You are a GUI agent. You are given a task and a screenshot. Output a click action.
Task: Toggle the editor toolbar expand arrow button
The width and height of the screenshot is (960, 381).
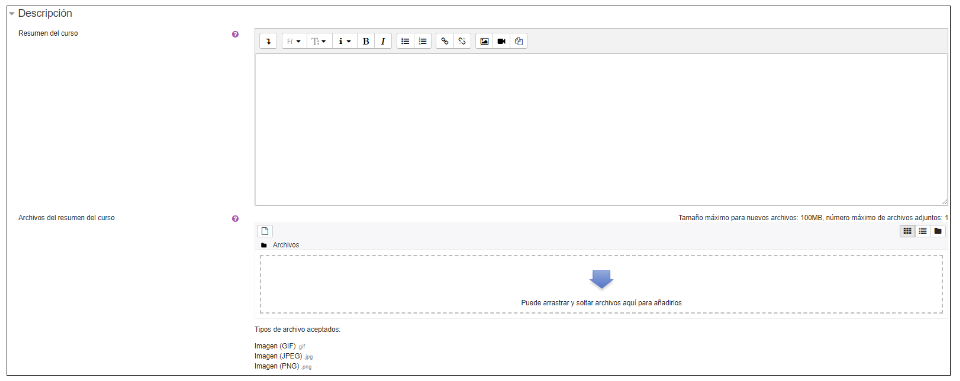click(x=268, y=41)
